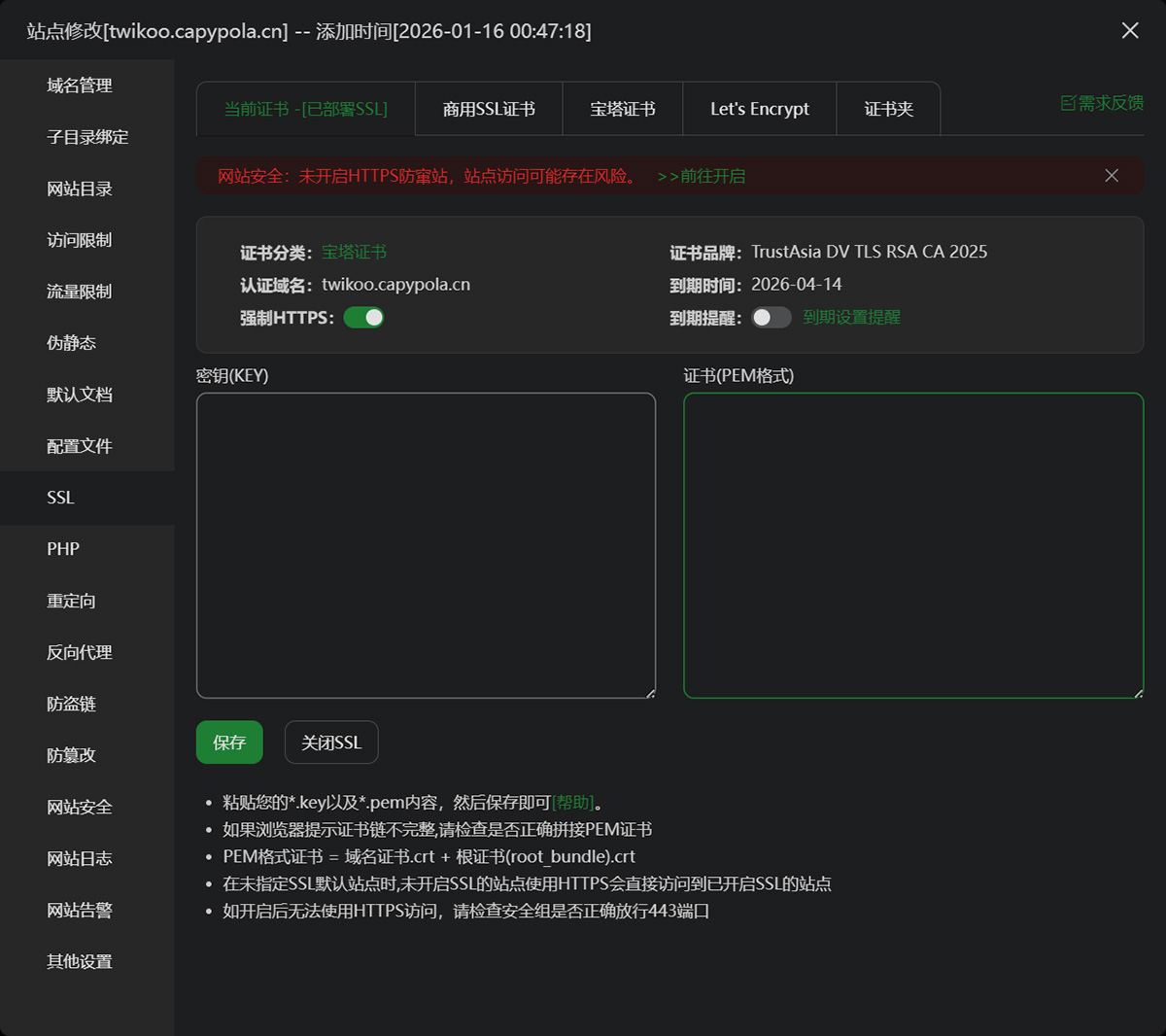Open the 宝塔证书 tab
Image resolution: width=1166 pixels, height=1036 pixels.
[x=622, y=109]
